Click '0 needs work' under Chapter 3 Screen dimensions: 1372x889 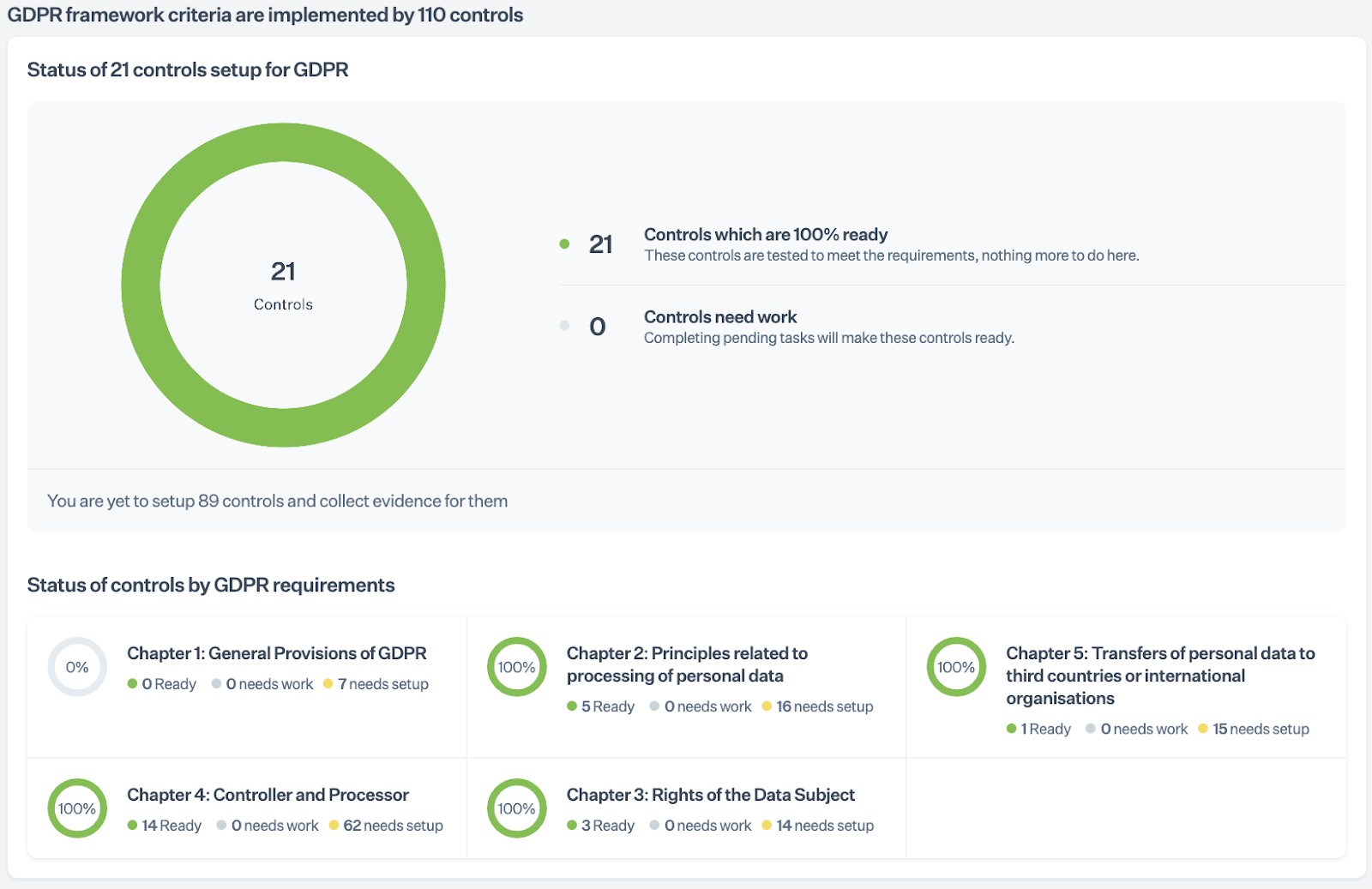(x=708, y=826)
